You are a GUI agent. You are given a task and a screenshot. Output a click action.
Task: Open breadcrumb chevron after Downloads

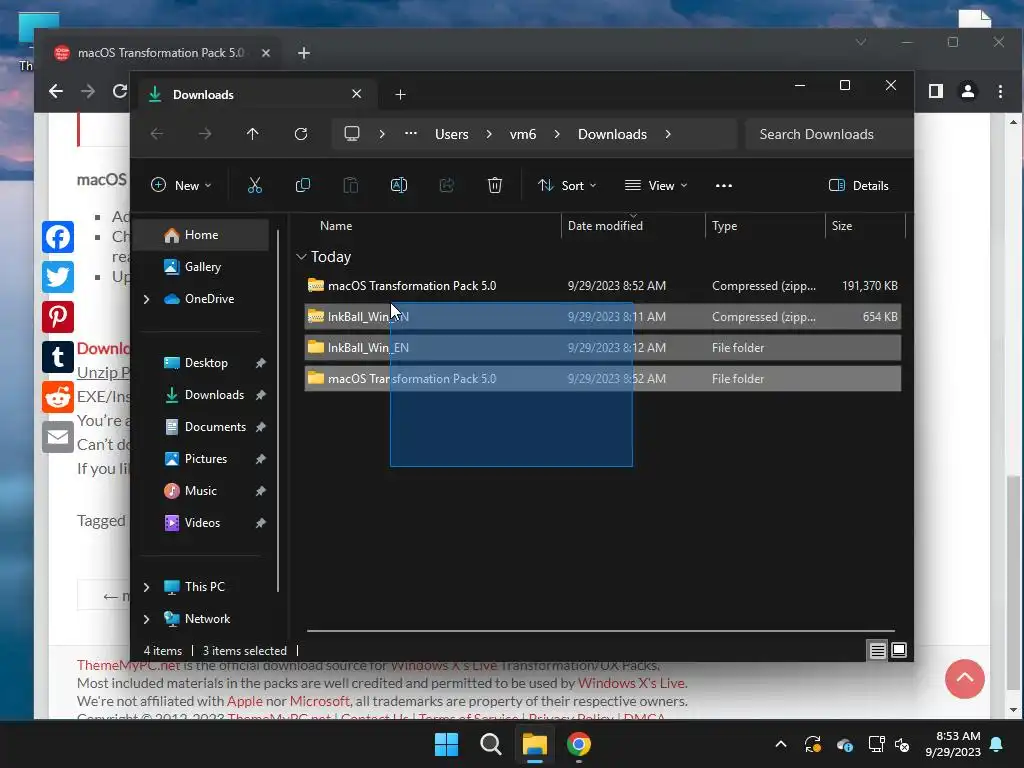click(667, 134)
